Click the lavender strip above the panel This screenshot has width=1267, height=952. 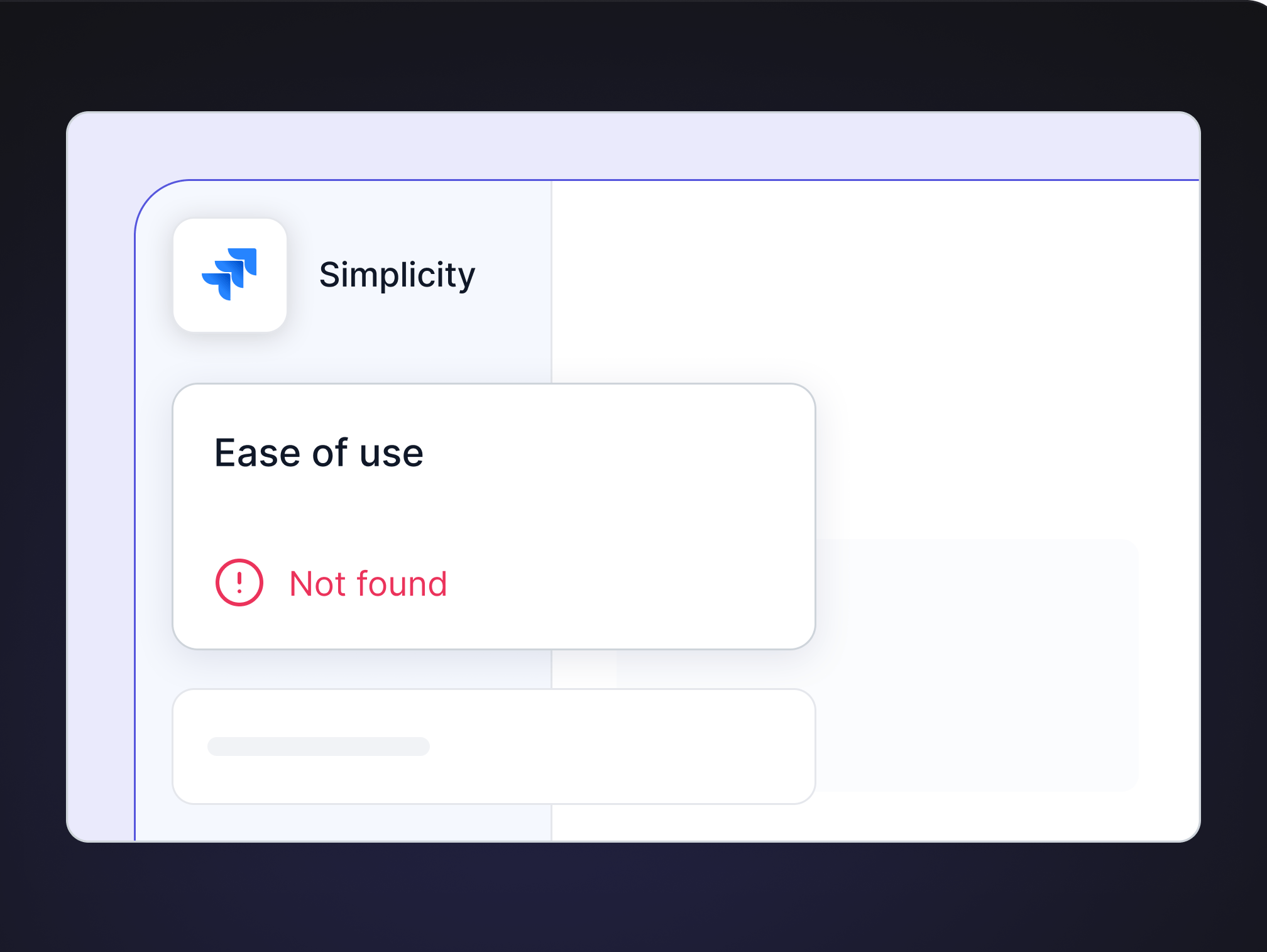point(628,146)
